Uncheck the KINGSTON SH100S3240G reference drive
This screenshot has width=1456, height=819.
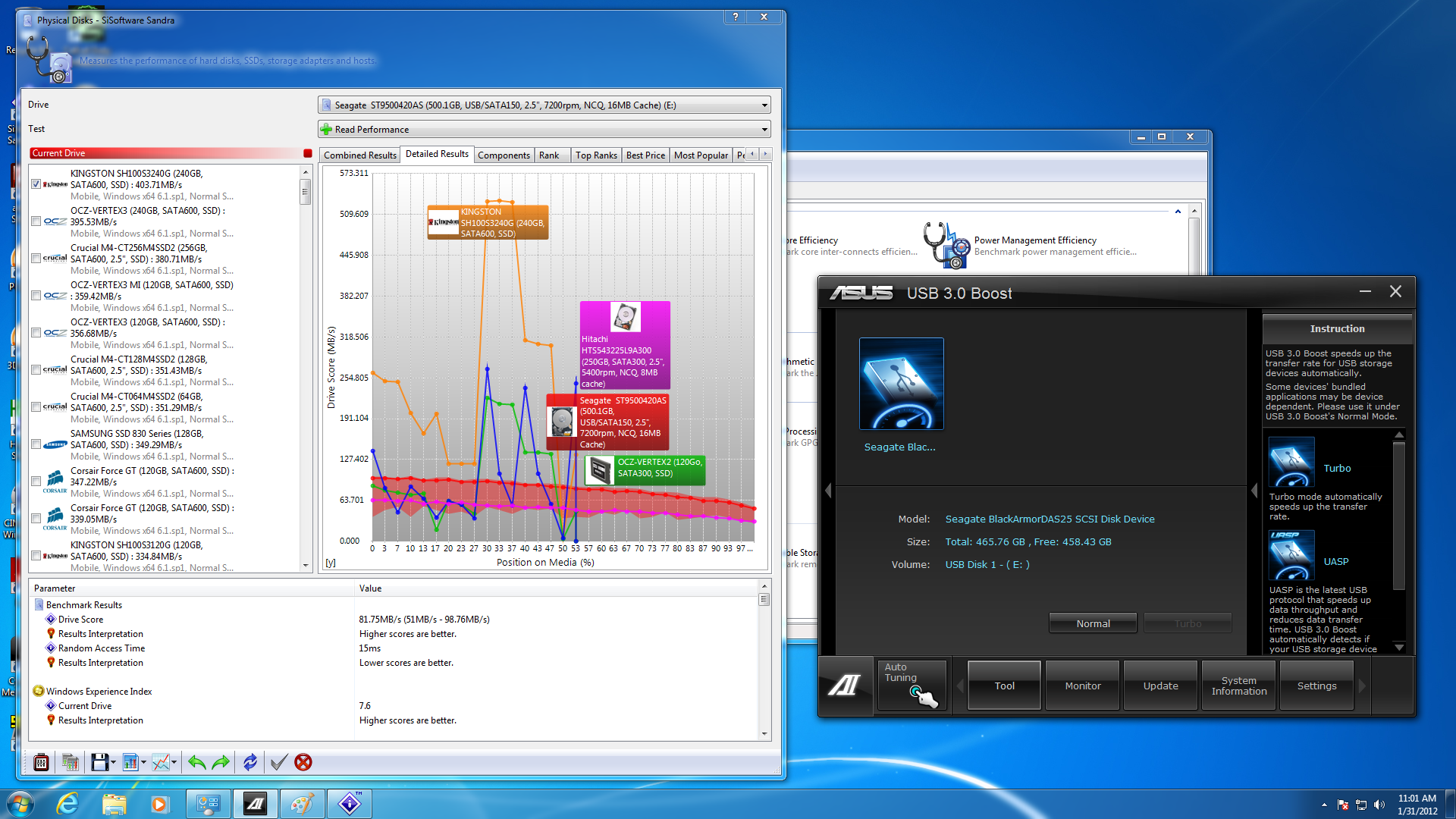(x=36, y=184)
